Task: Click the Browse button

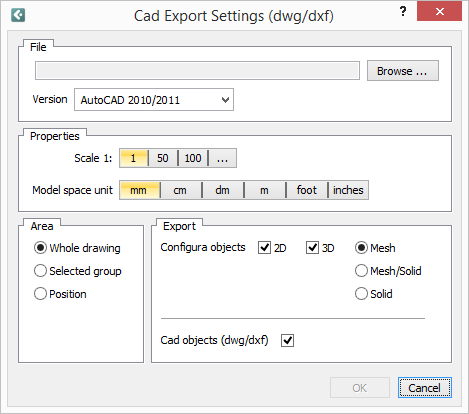Action: coord(403,71)
